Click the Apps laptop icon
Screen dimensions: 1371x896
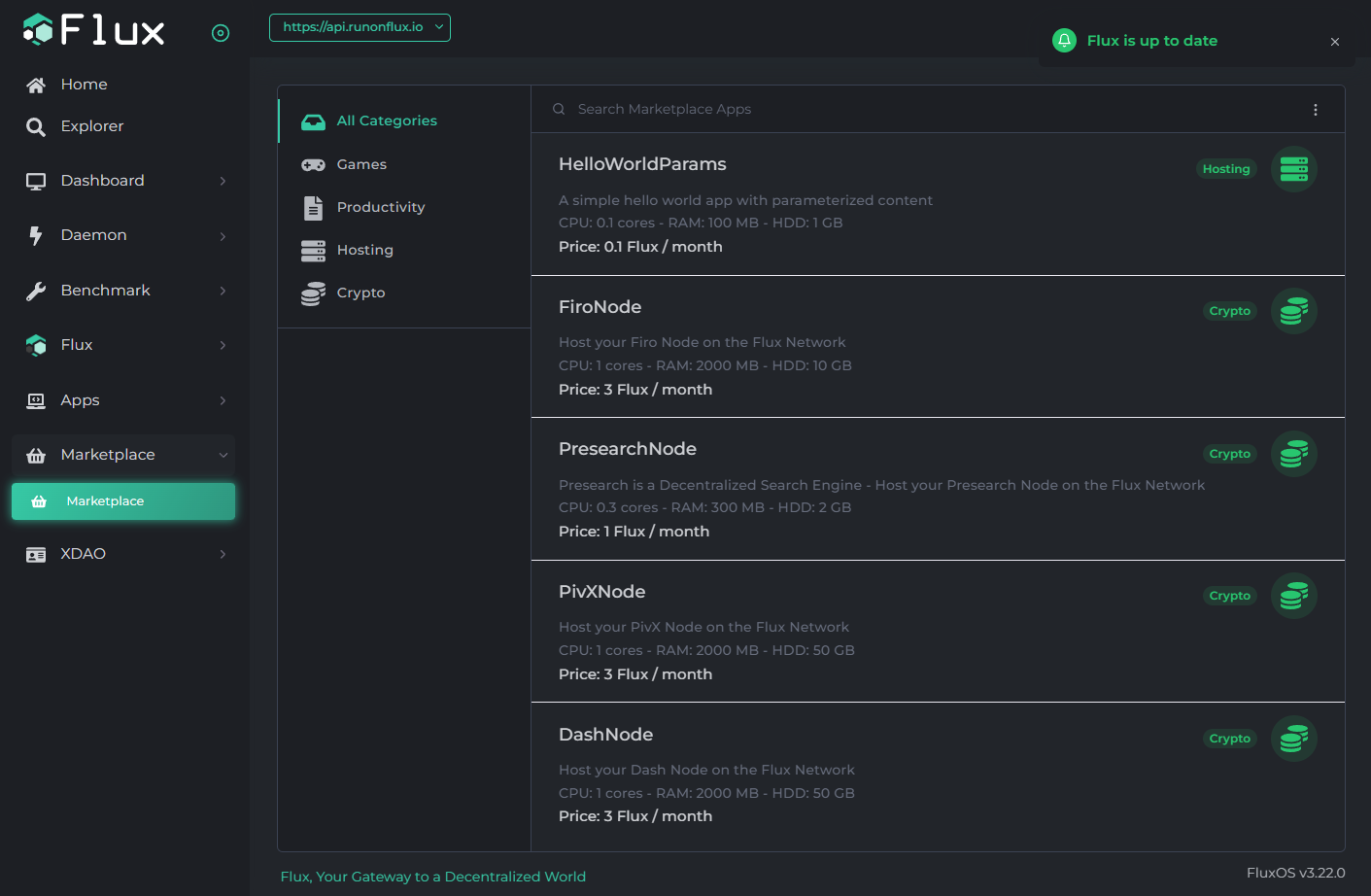coord(36,400)
